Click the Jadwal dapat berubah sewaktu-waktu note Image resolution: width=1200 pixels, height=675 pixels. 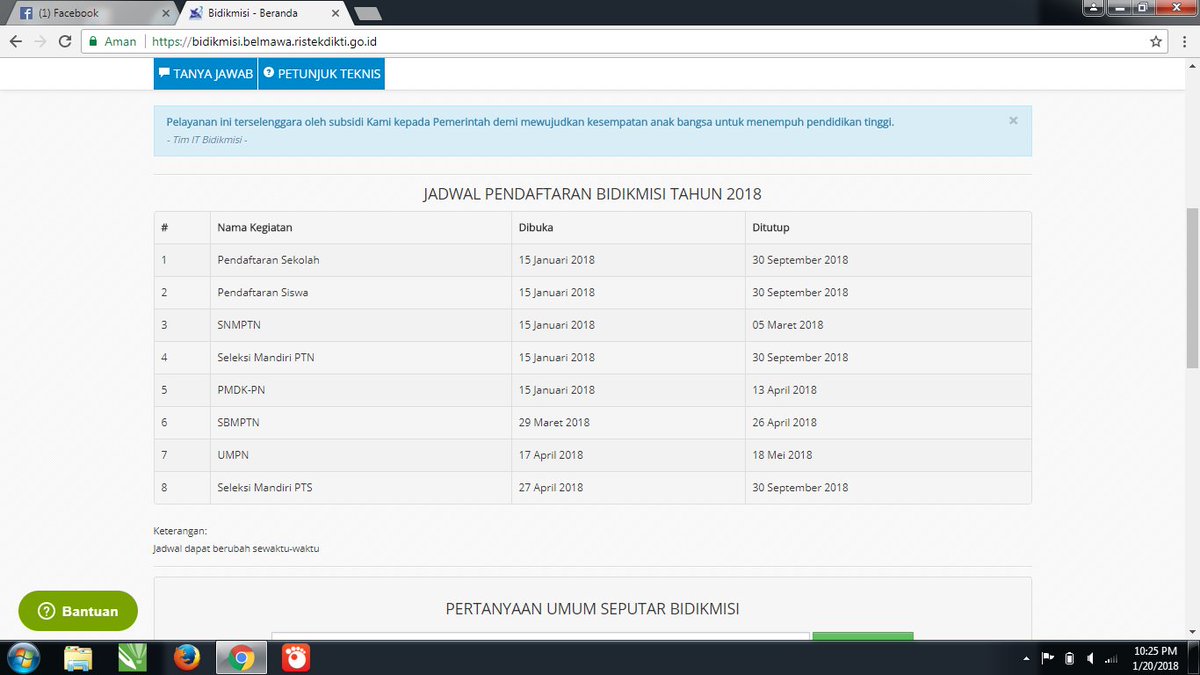236,548
